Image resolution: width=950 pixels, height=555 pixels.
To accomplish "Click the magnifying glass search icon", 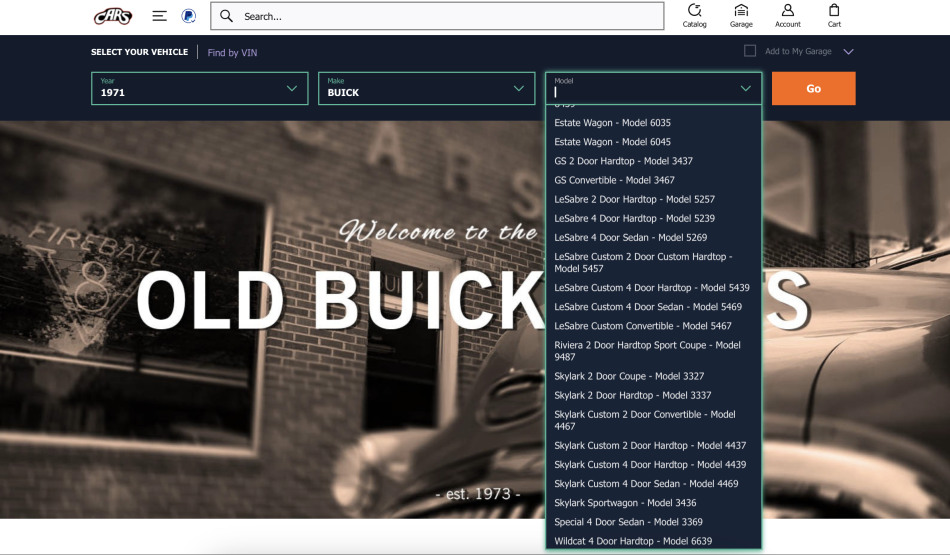I will (227, 16).
